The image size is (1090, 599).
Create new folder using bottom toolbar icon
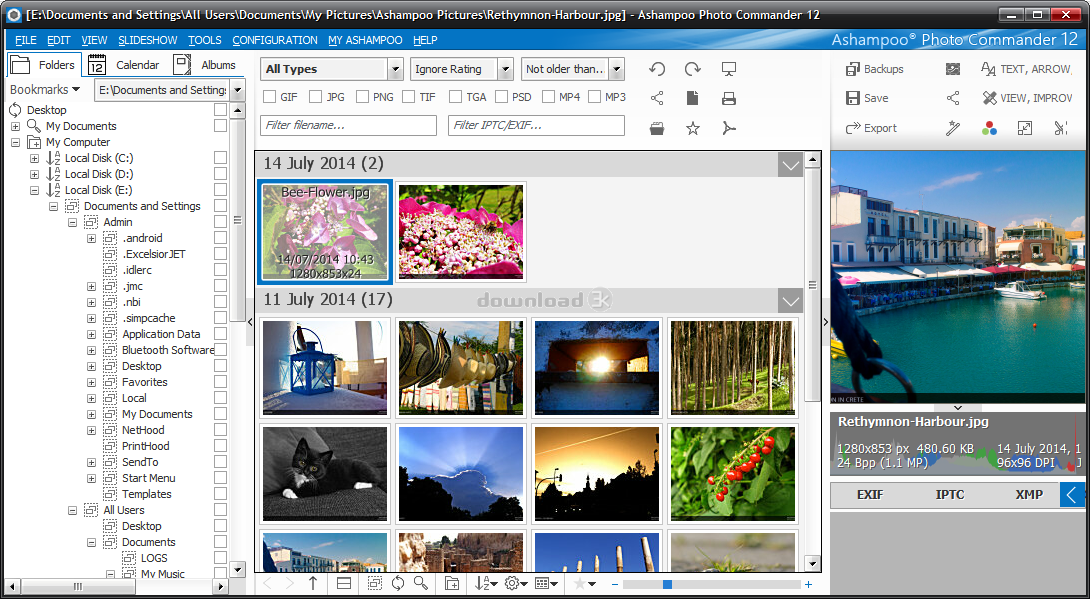point(452,584)
